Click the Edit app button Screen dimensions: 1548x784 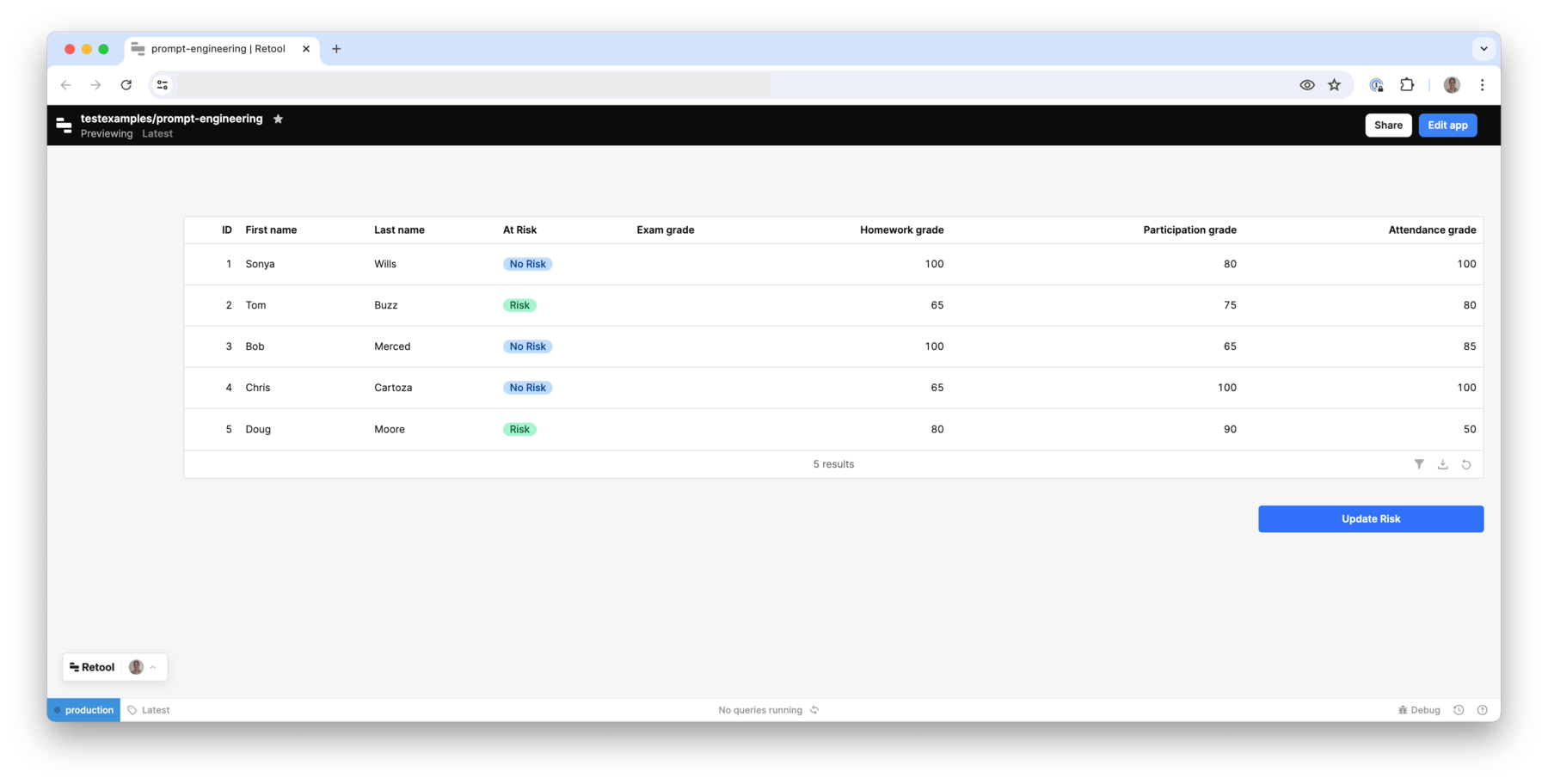tap(1447, 126)
